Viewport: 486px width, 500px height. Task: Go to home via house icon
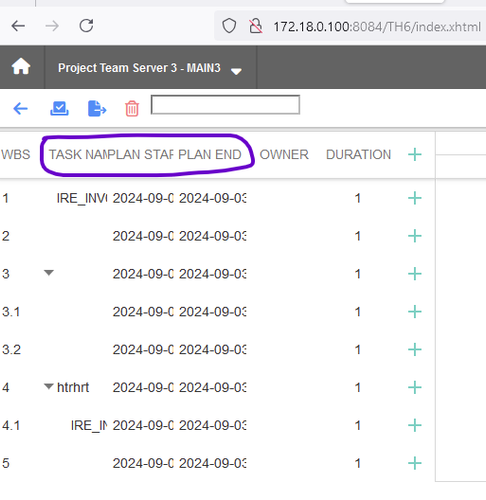coord(21,66)
